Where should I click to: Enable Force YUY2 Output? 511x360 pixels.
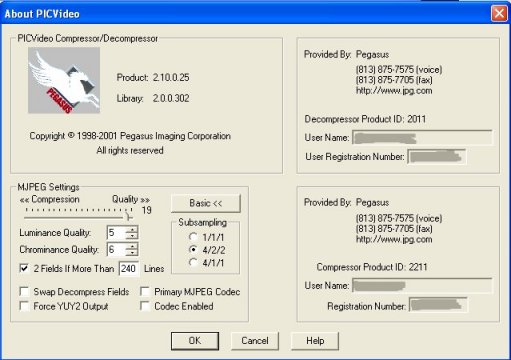24,306
